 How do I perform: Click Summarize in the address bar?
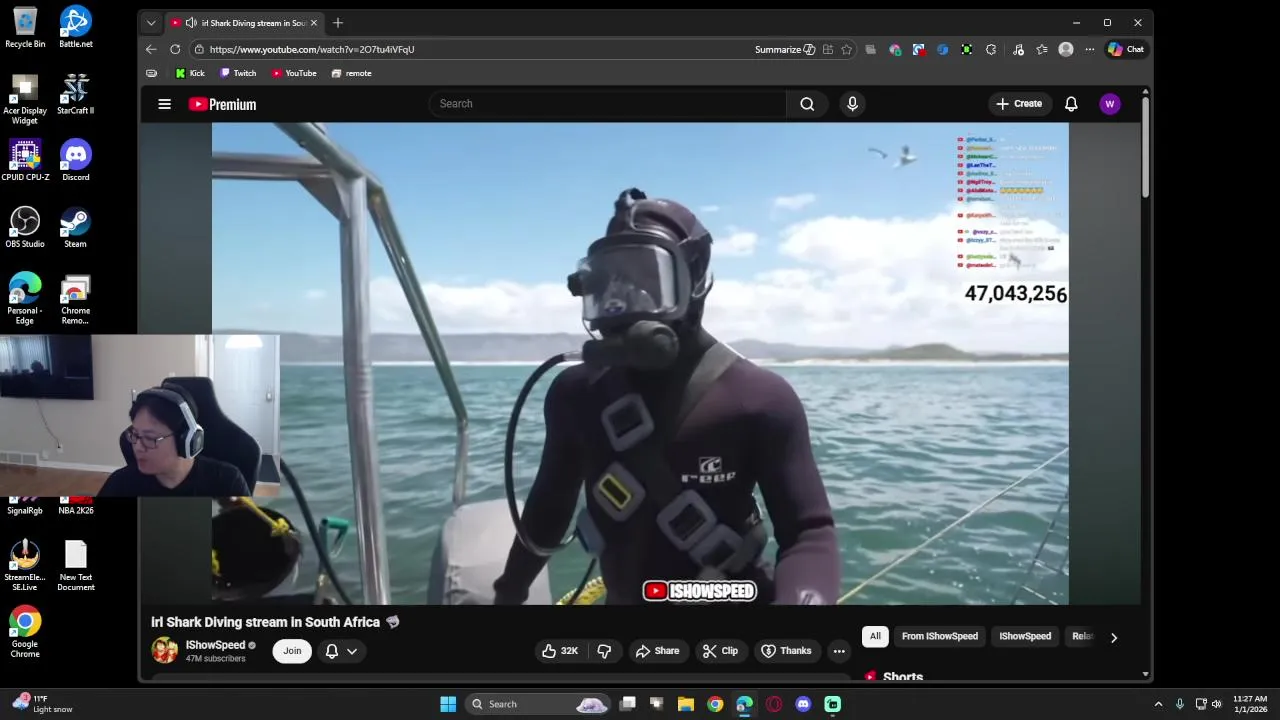(x=785, y=49)
